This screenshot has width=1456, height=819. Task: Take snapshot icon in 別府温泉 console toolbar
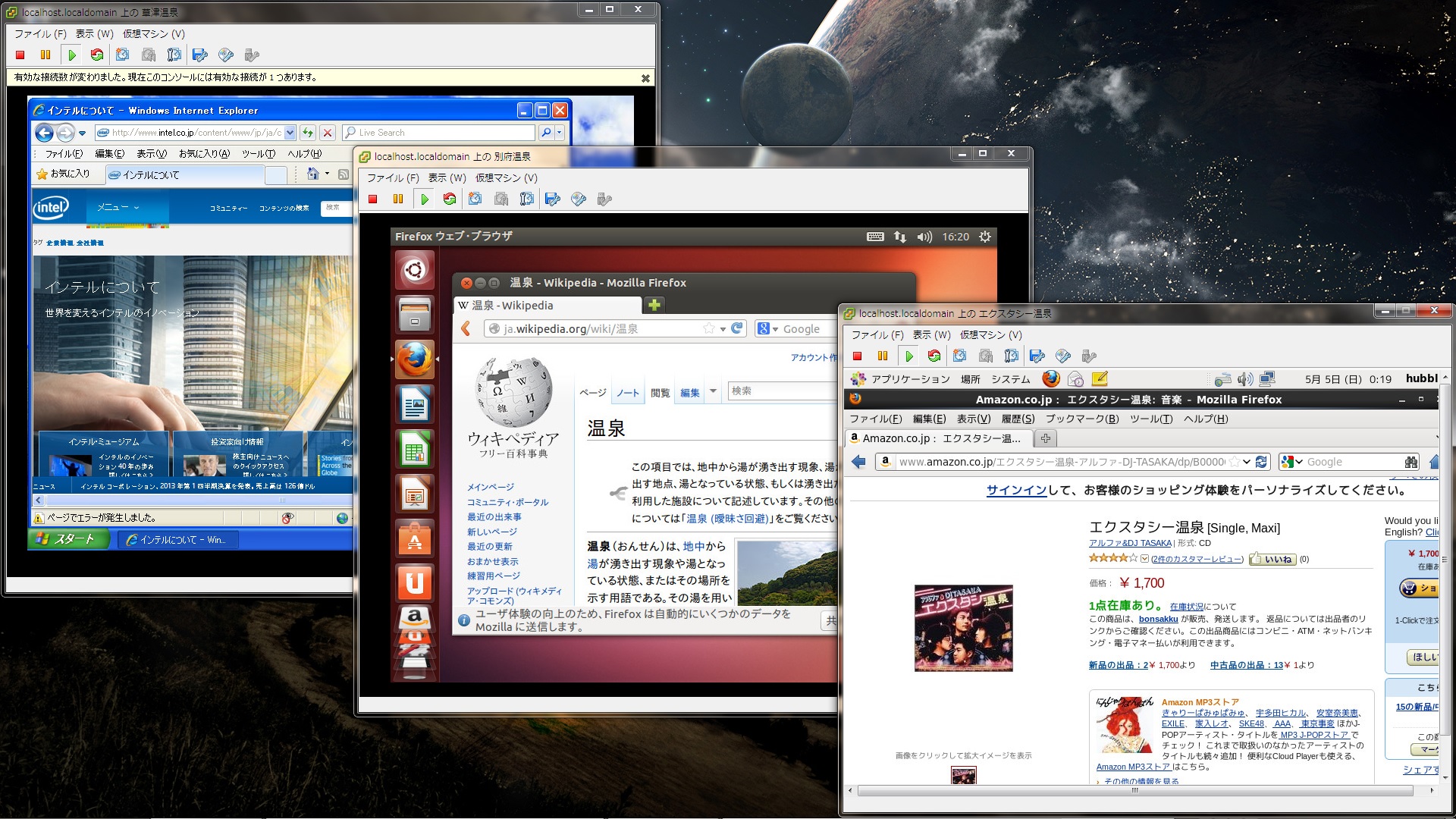click(475, 199)
